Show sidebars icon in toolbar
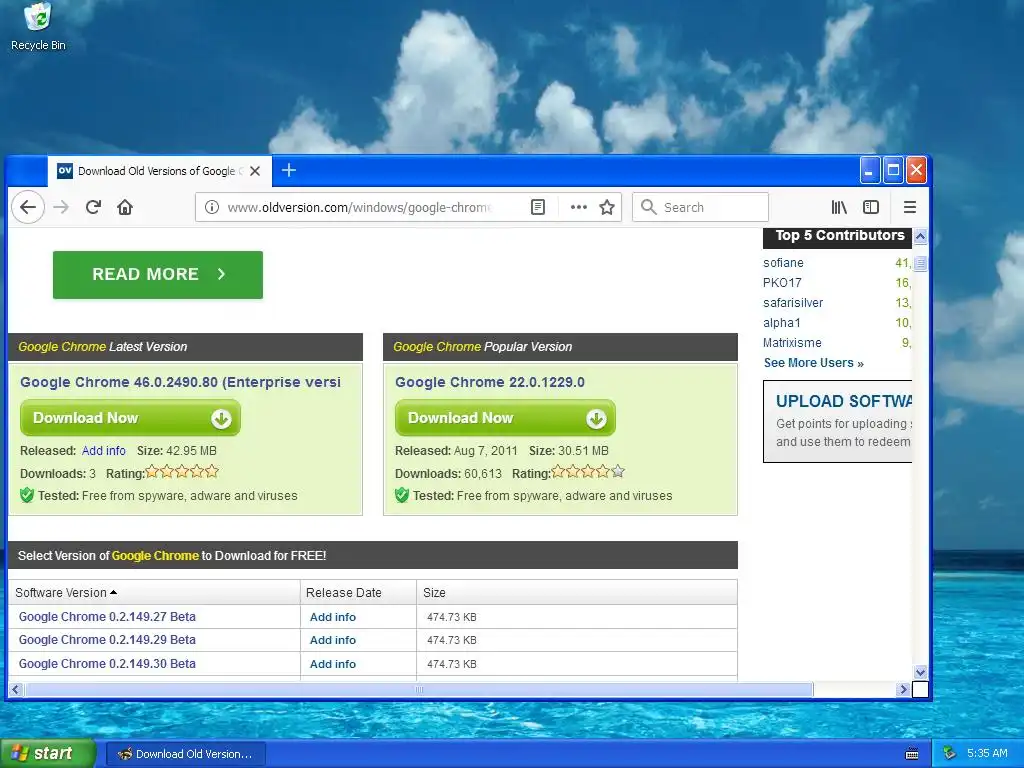1024x768 pixels. 871,207
